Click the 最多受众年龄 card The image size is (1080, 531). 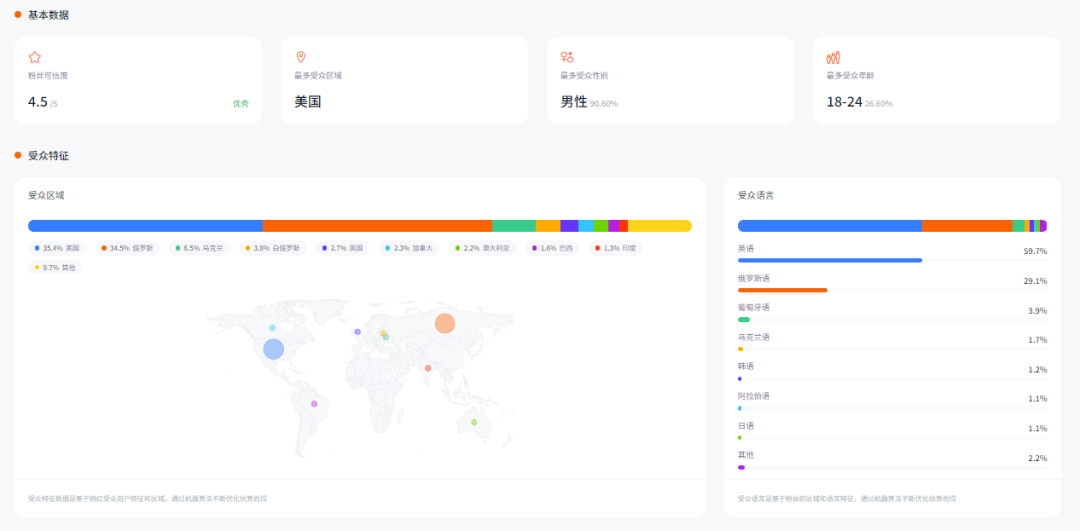[936, 81]
